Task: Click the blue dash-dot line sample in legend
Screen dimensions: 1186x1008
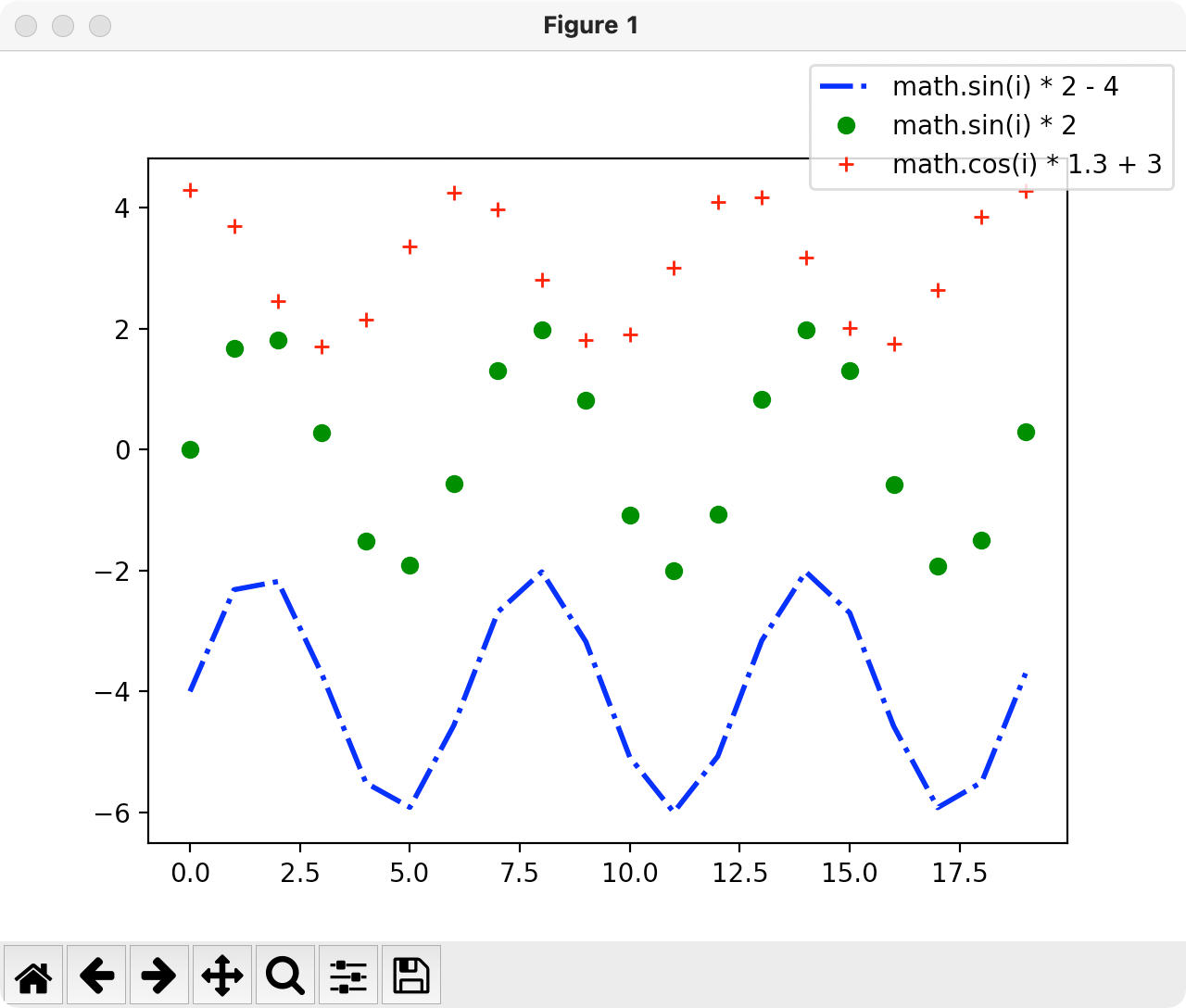Action: (845, 87)
